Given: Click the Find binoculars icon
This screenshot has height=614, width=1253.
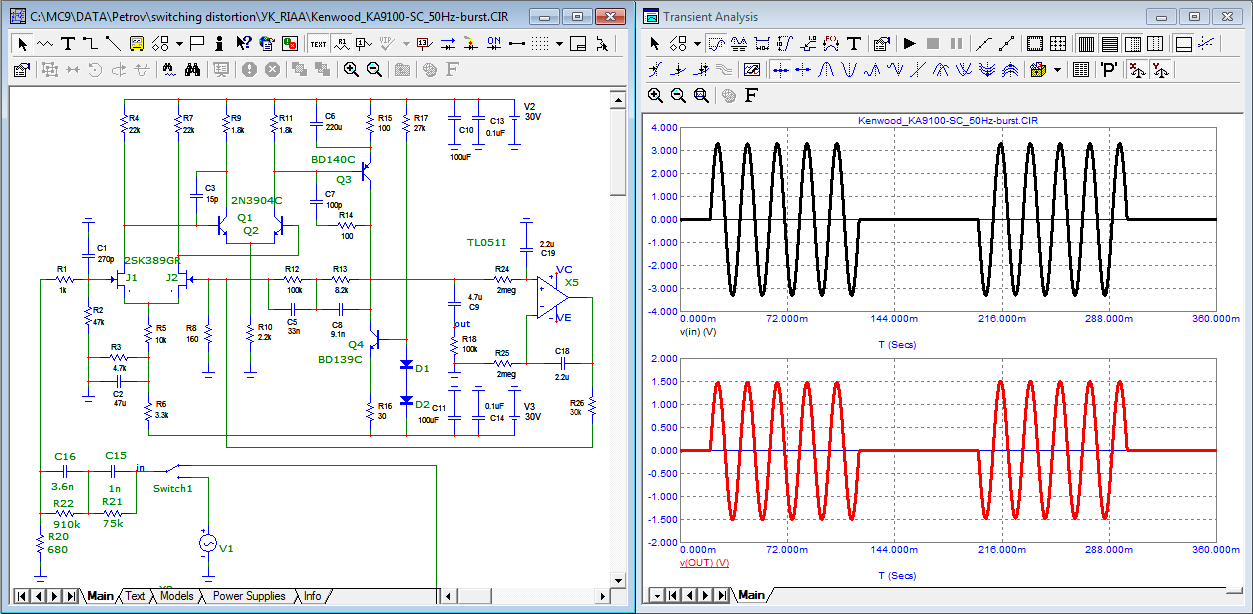Looking at the screenshot, I should (193, 70).
